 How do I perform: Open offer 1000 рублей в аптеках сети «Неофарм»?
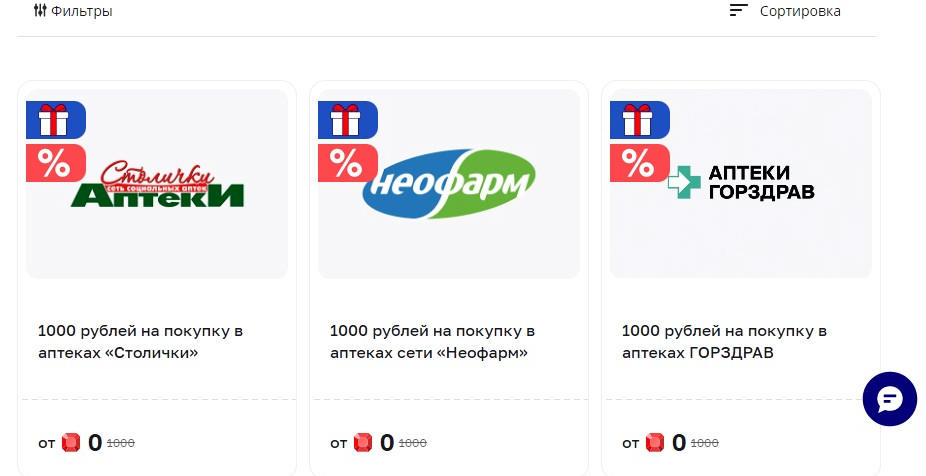[x=432, y=342]
